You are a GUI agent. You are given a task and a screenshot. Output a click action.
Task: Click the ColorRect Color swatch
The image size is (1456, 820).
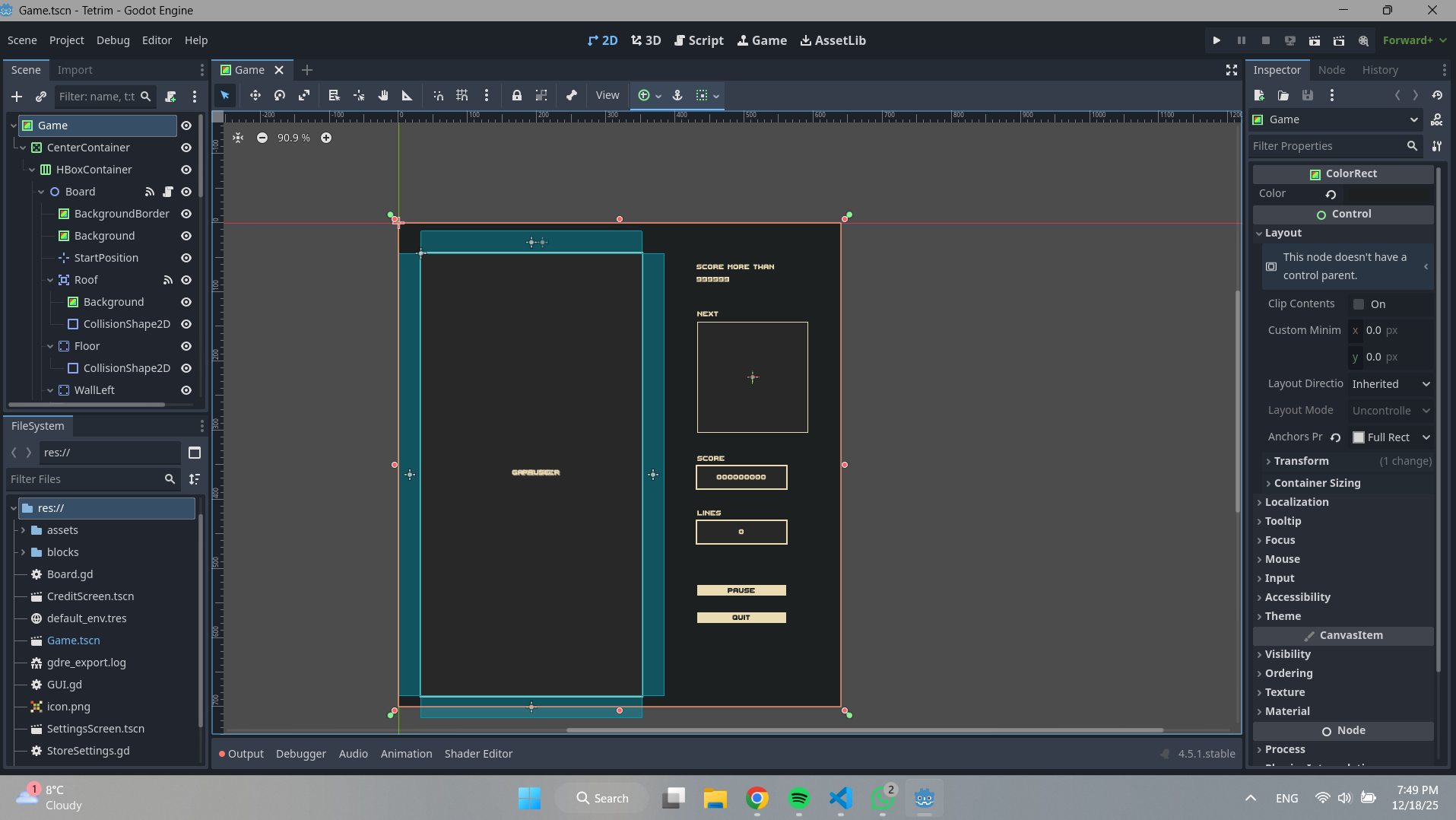[1390, 194]
